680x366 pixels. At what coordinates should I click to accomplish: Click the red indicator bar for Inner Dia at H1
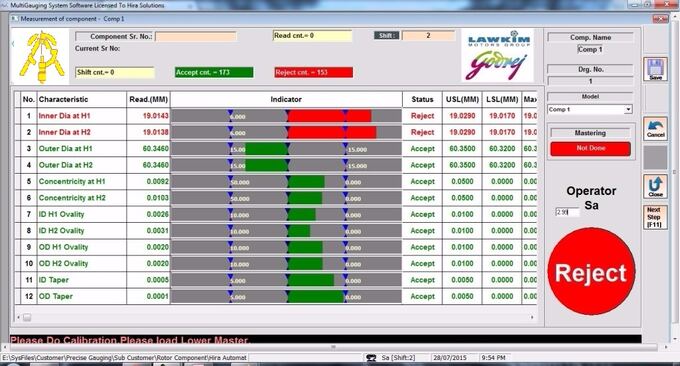330,116
